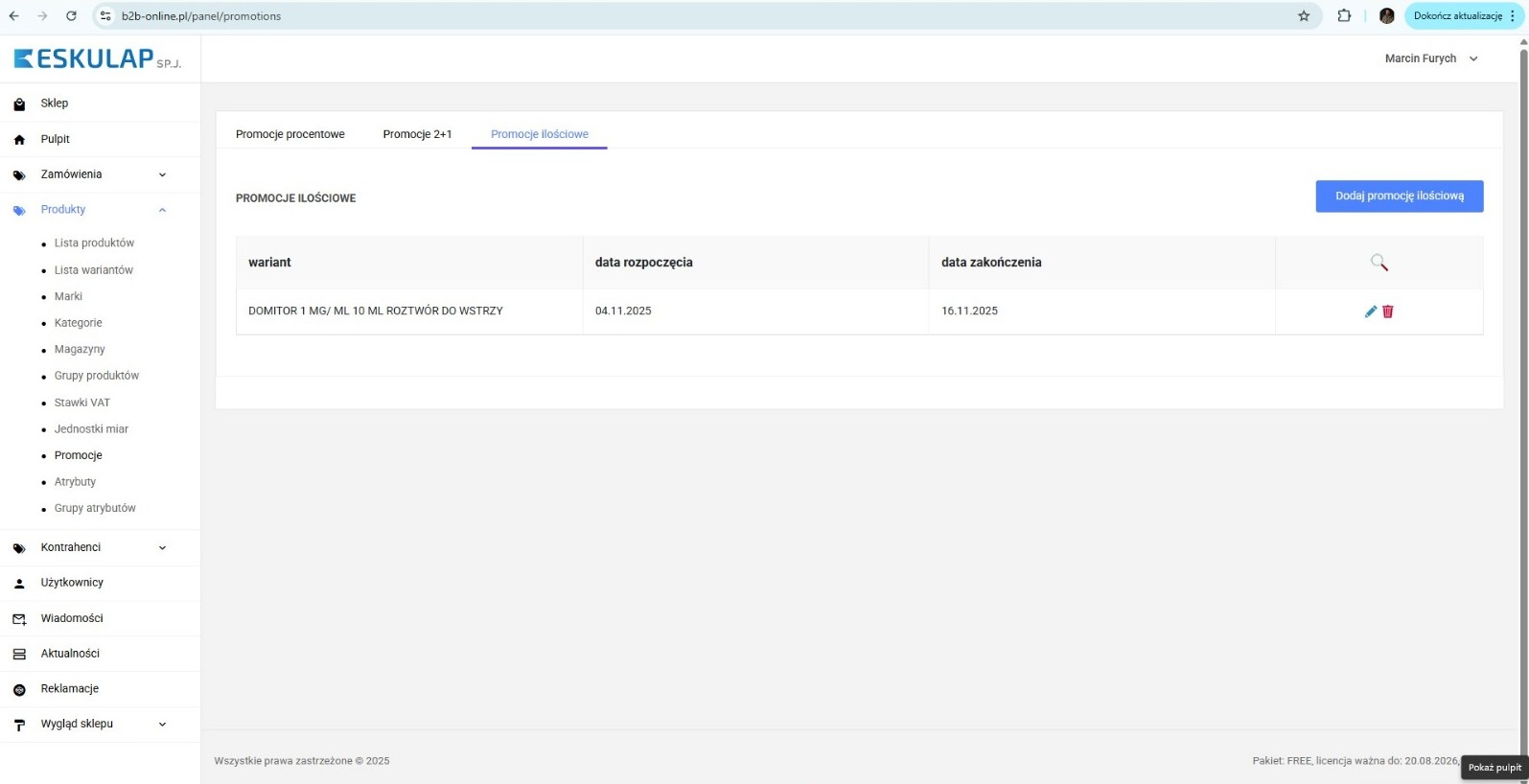Expand the Zamówienia sidebar section
This screenshot has width=1529, height=784.
click(162, 174)
